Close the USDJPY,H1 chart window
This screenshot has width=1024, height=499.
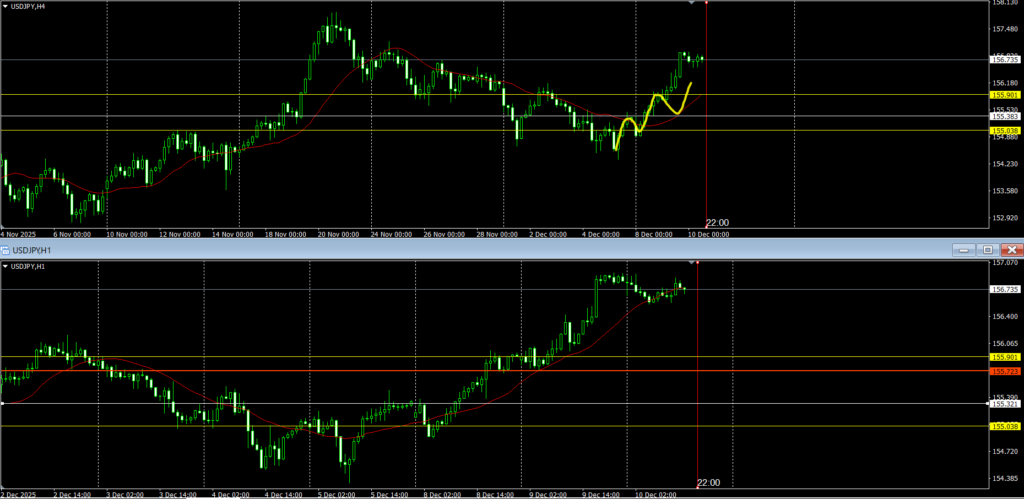(1012, 249)
